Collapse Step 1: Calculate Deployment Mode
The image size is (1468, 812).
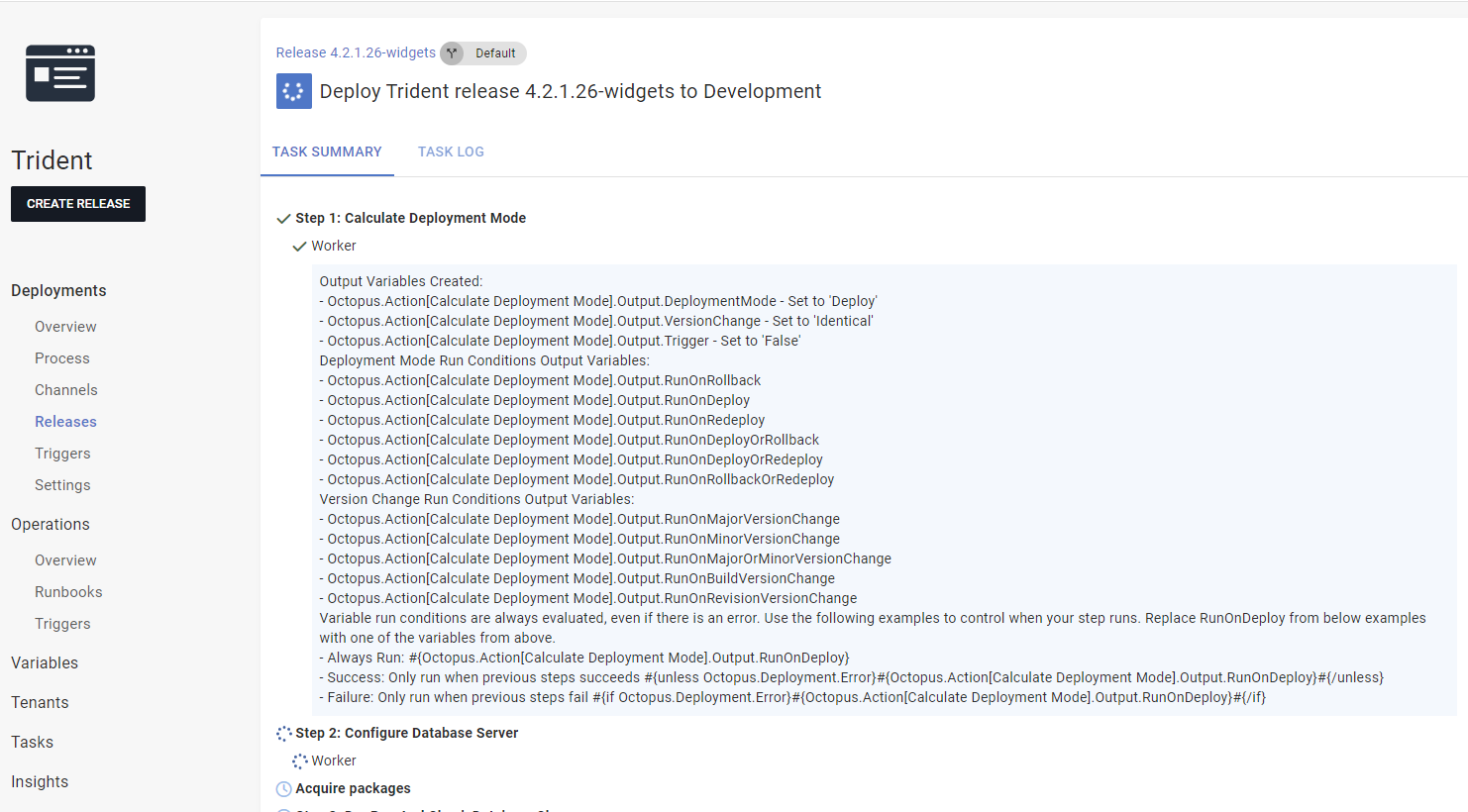pyautogui.click(x=410, y=218)
